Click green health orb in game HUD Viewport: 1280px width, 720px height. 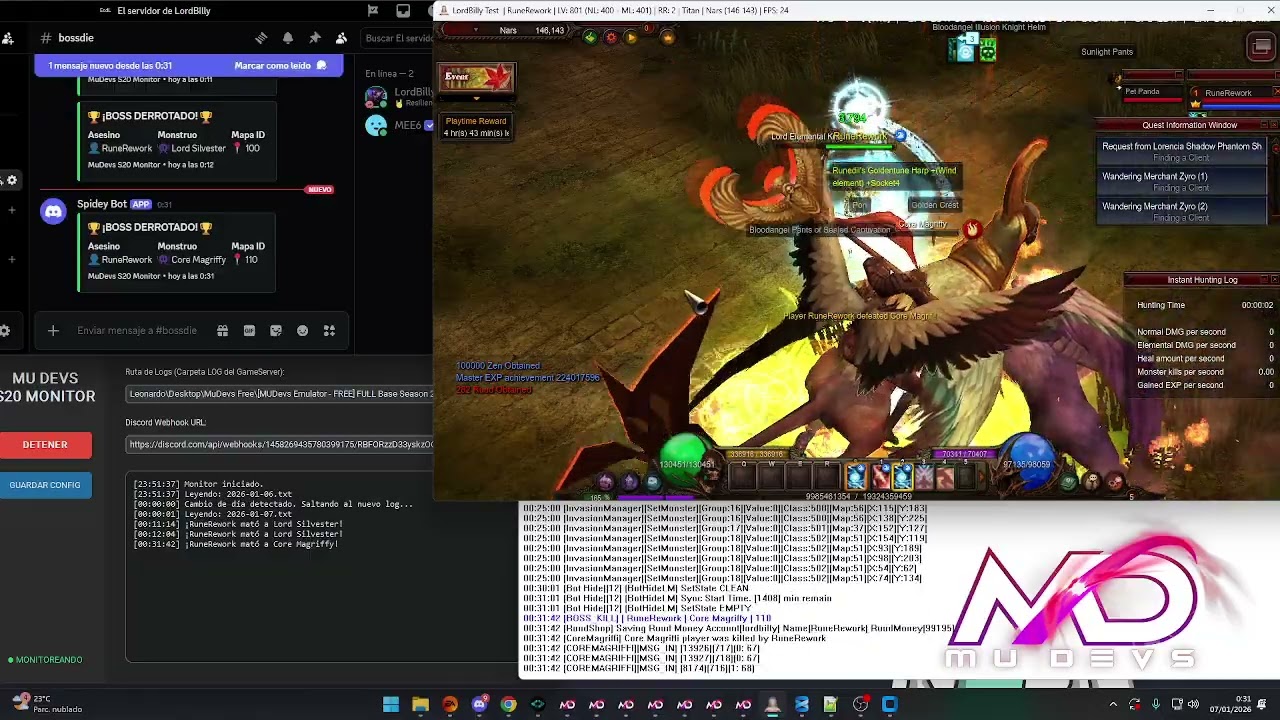click(685, 460)
